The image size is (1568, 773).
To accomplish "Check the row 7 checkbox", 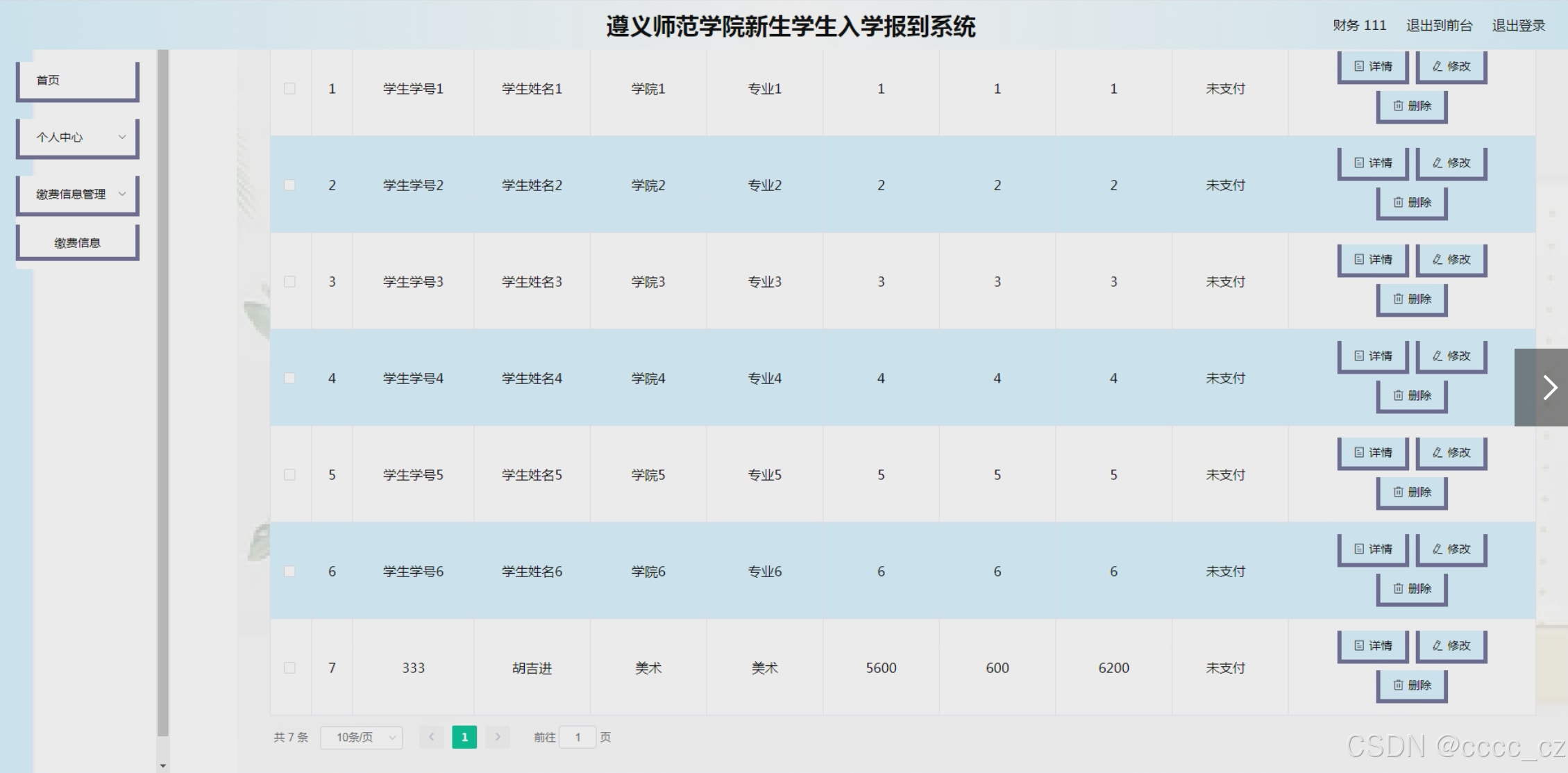I will [289, 667].
